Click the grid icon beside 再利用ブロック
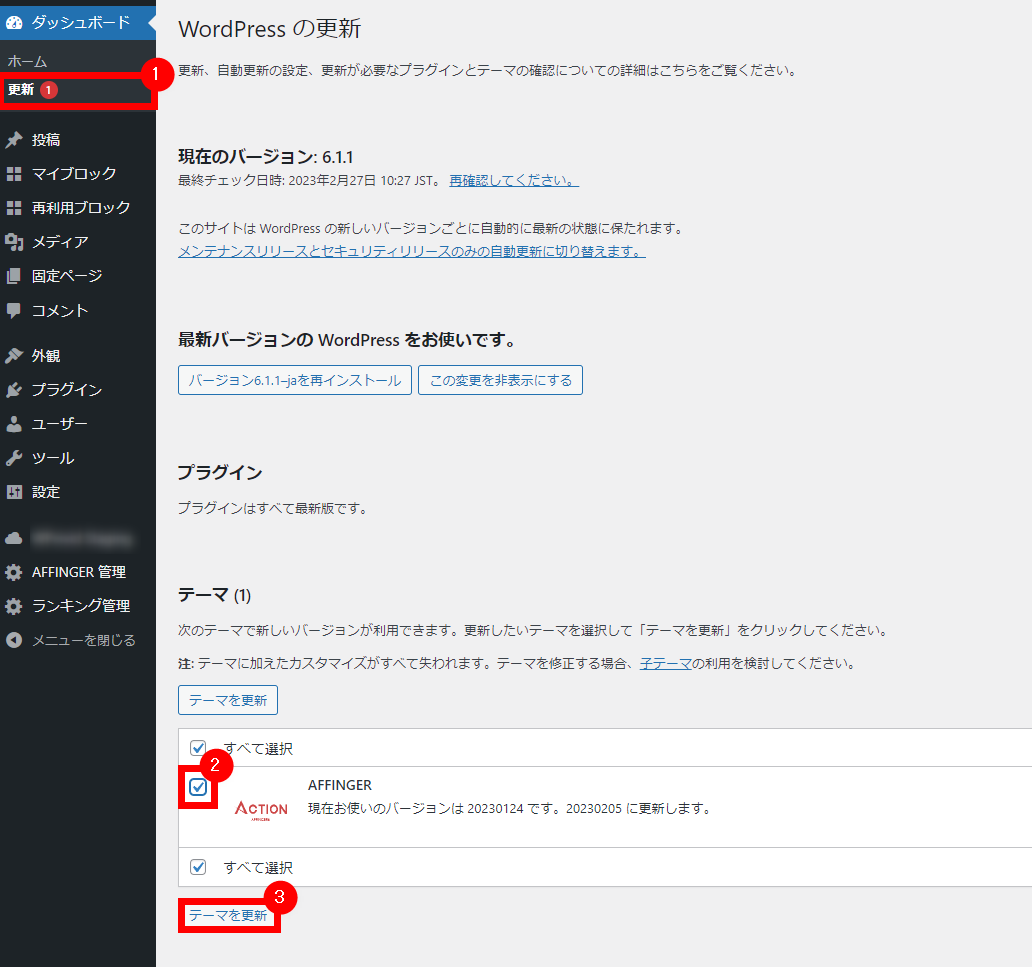The image size is (1032, 967). [14, 208]
